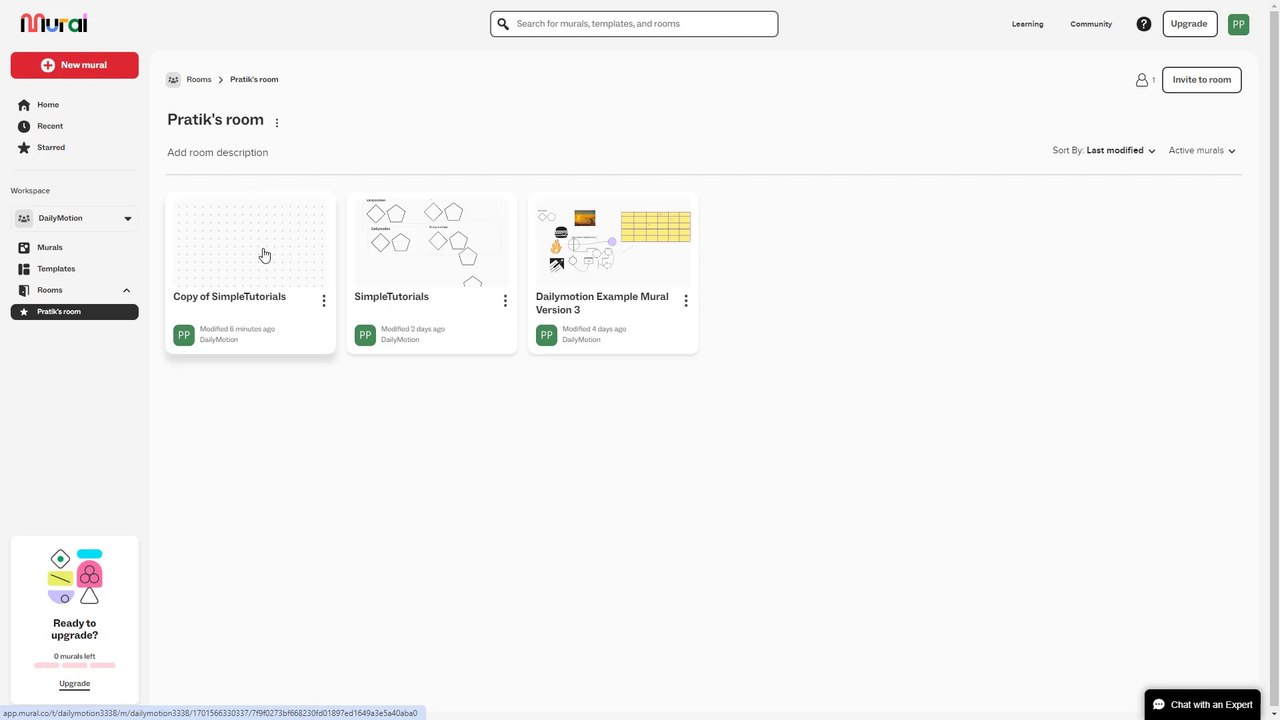
Task: Open Sort By Last modified dropdown
Action: [1104, 151]
